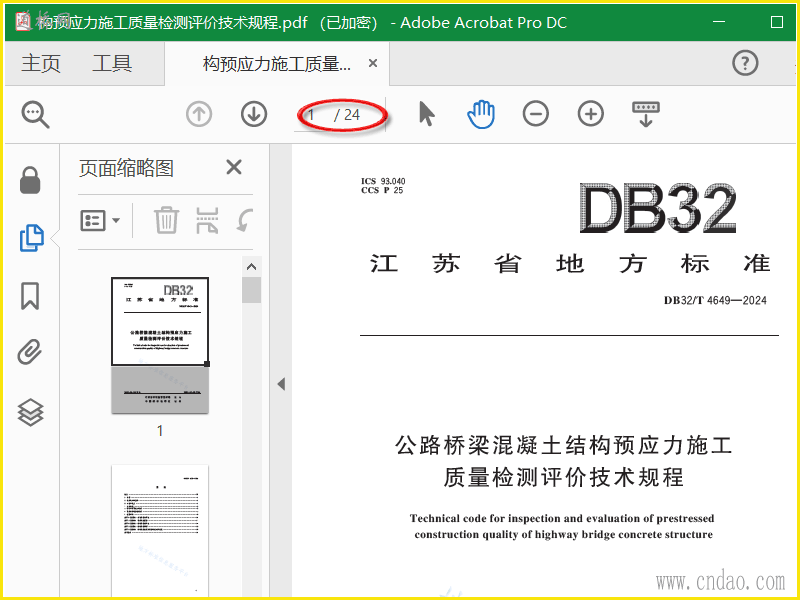Click the large DB32 logo text
This screenshot has height=600, width=800.
658,208
